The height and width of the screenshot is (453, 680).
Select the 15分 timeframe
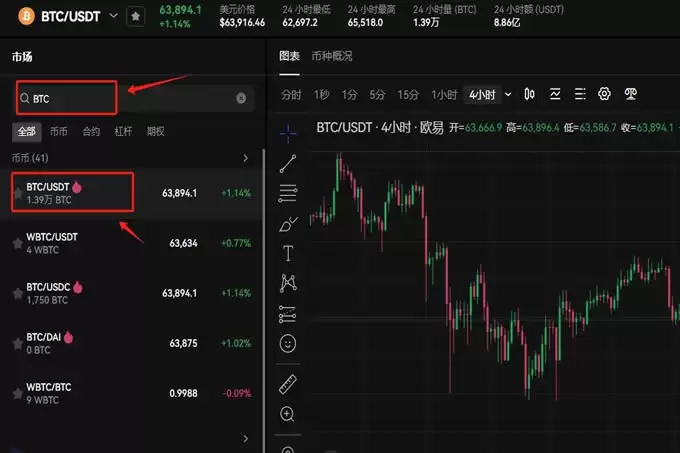coord(407,95)
